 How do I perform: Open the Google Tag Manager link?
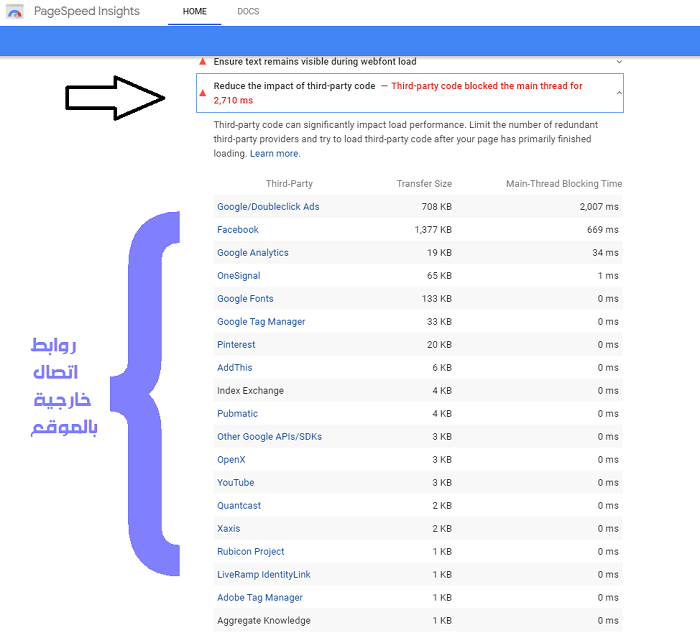pyautogui.click(x=261, y=322)
